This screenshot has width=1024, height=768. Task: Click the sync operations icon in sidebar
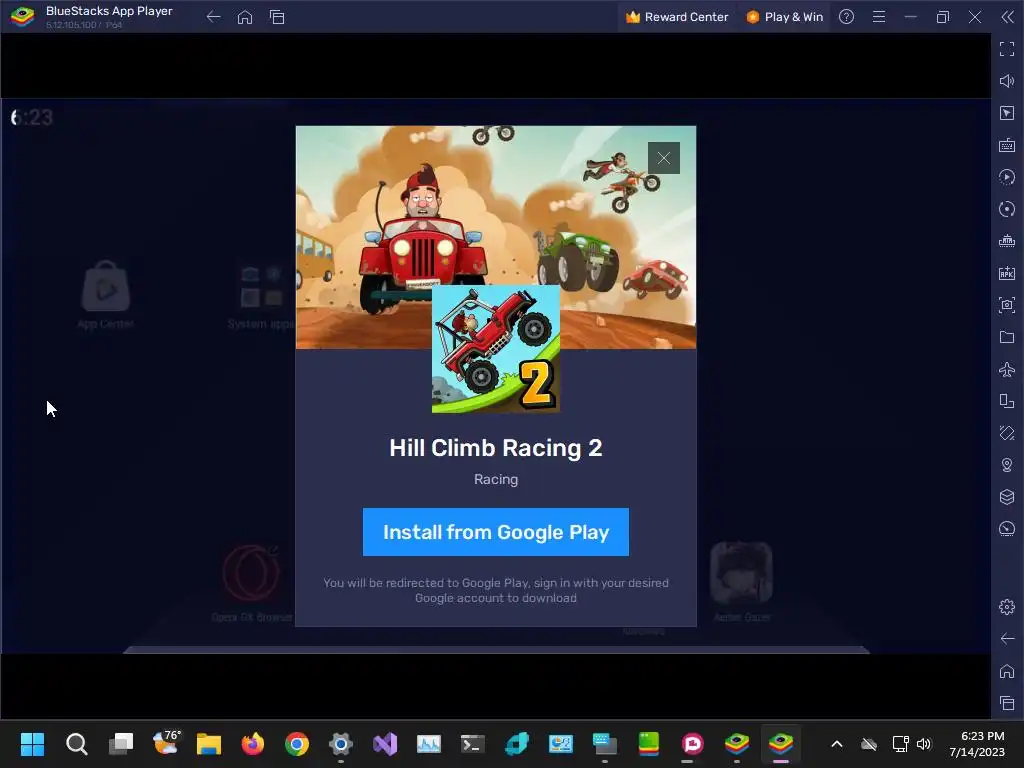(1007, 177)
